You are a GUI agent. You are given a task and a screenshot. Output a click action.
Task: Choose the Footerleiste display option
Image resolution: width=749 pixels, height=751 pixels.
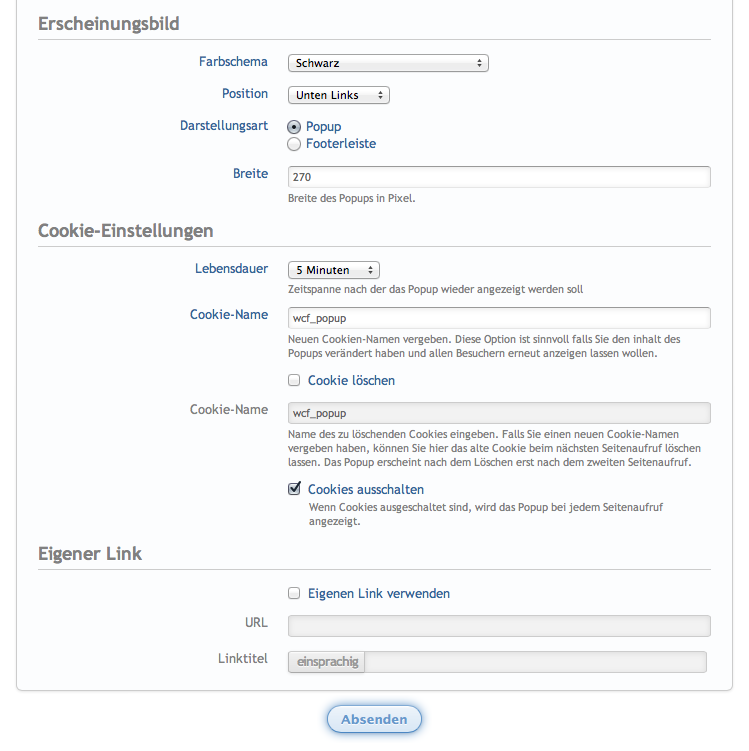point(294,144)
